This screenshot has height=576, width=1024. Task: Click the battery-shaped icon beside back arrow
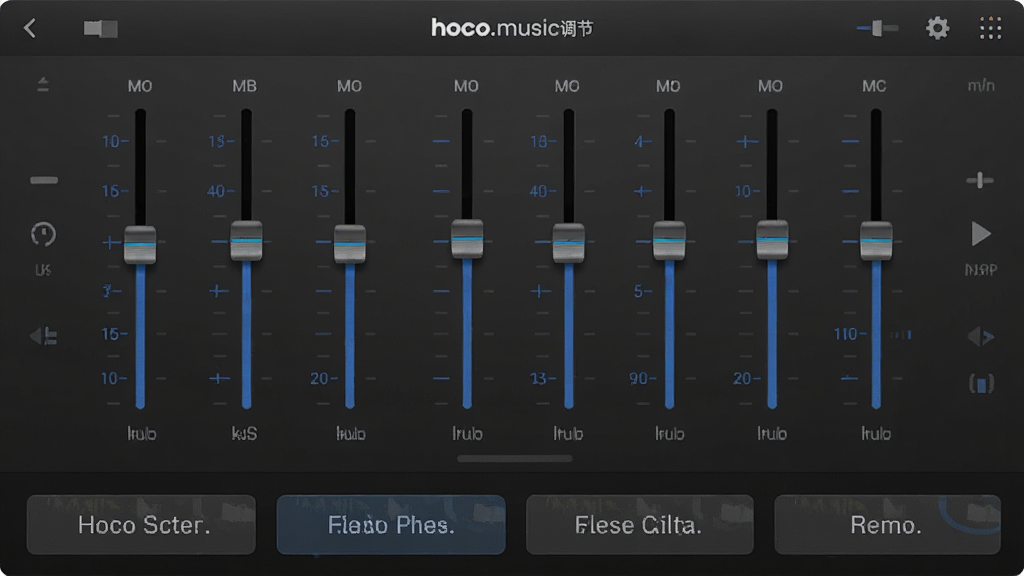(101, 29)
